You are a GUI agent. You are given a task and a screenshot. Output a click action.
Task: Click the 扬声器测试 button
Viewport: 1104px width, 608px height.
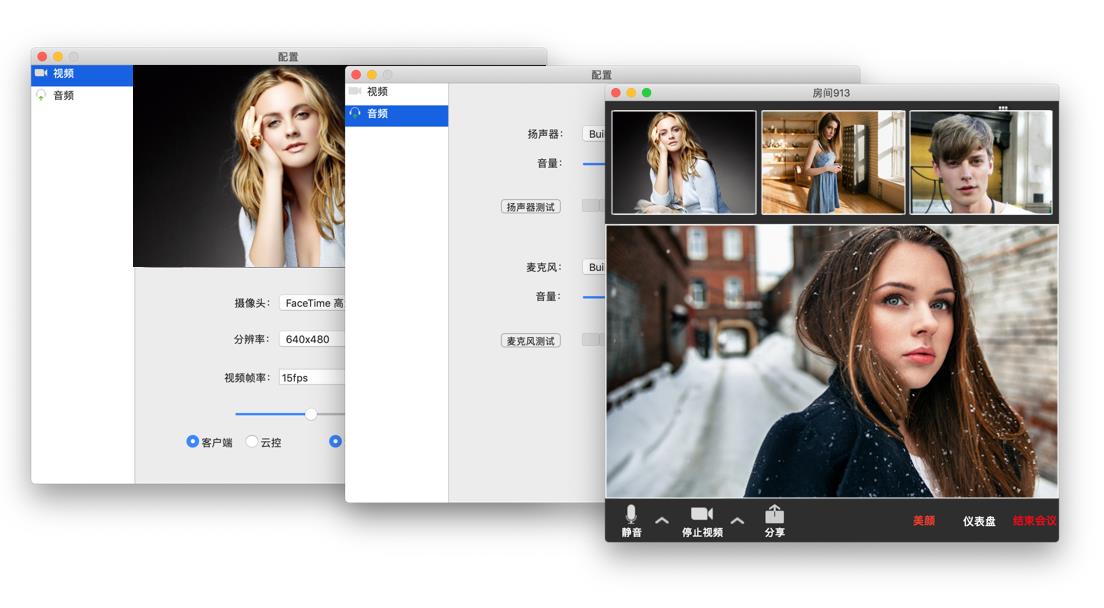click(530, 207)
